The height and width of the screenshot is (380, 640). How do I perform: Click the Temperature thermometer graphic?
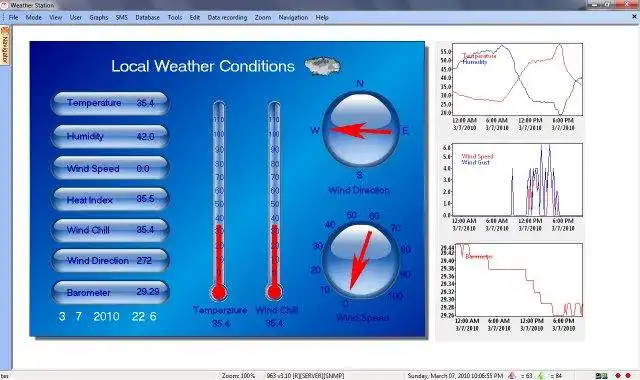pyautogui.click(x=219, y=201)
